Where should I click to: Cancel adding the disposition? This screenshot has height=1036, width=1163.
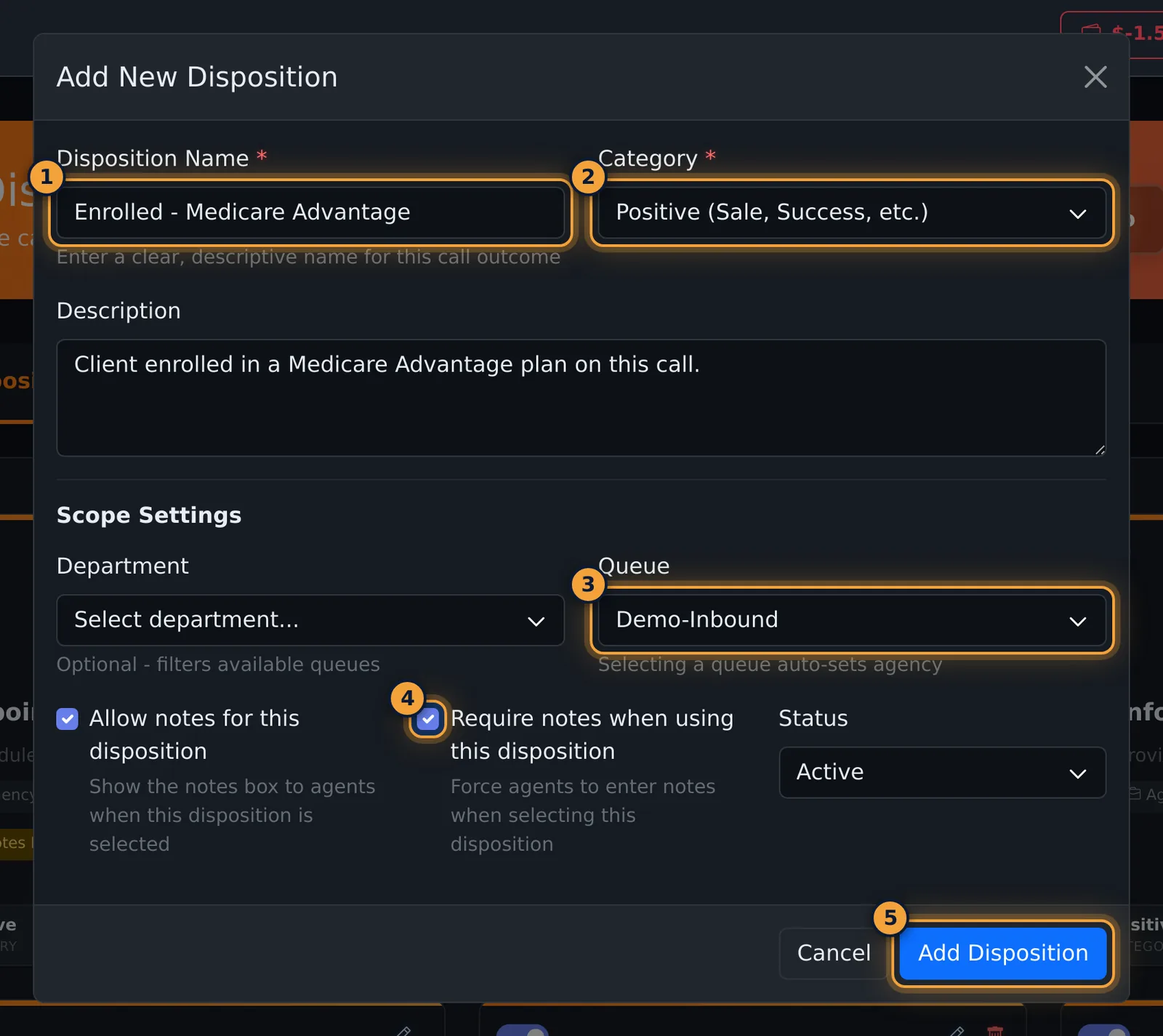click(833, 953)
